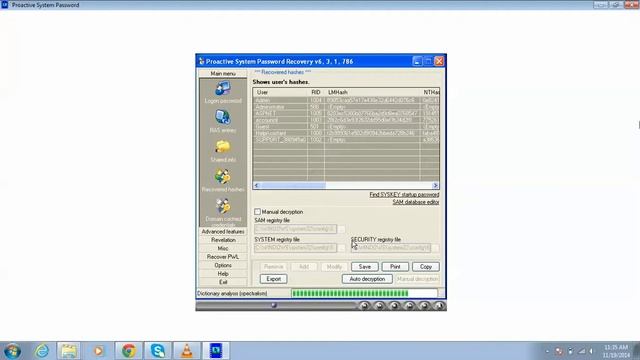Open Windows Media Player taskbar icon
Screen dimensions: 640x360
click(x=98, y=351)
